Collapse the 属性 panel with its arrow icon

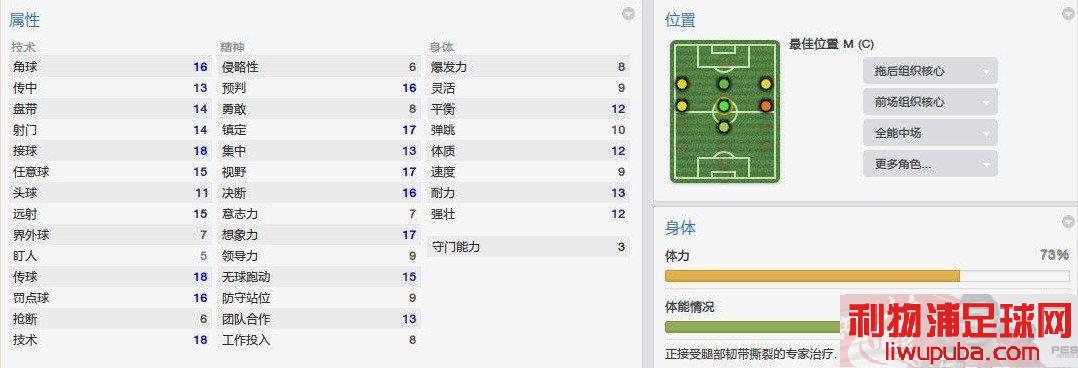628,14
